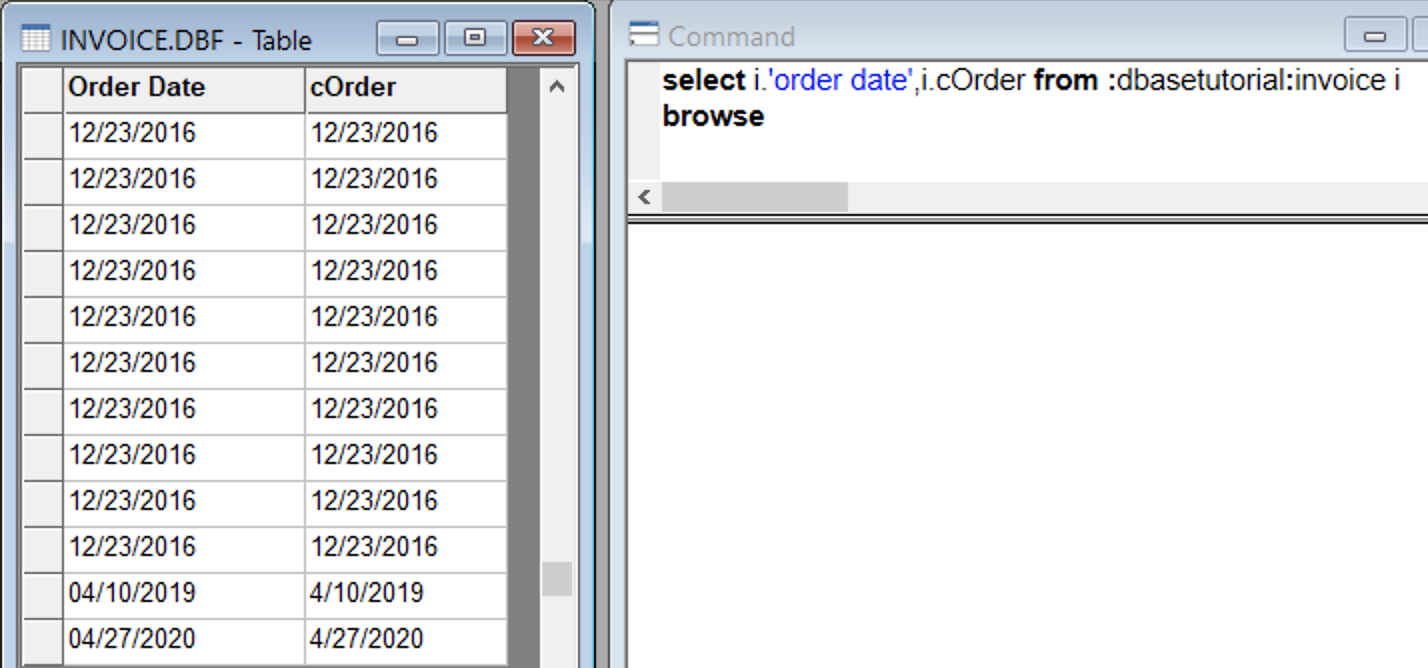This screenshot has height=668, width=1428.
Task: Select the 04/27/2020 Order Date cell
Action: [x=184, y=639]
